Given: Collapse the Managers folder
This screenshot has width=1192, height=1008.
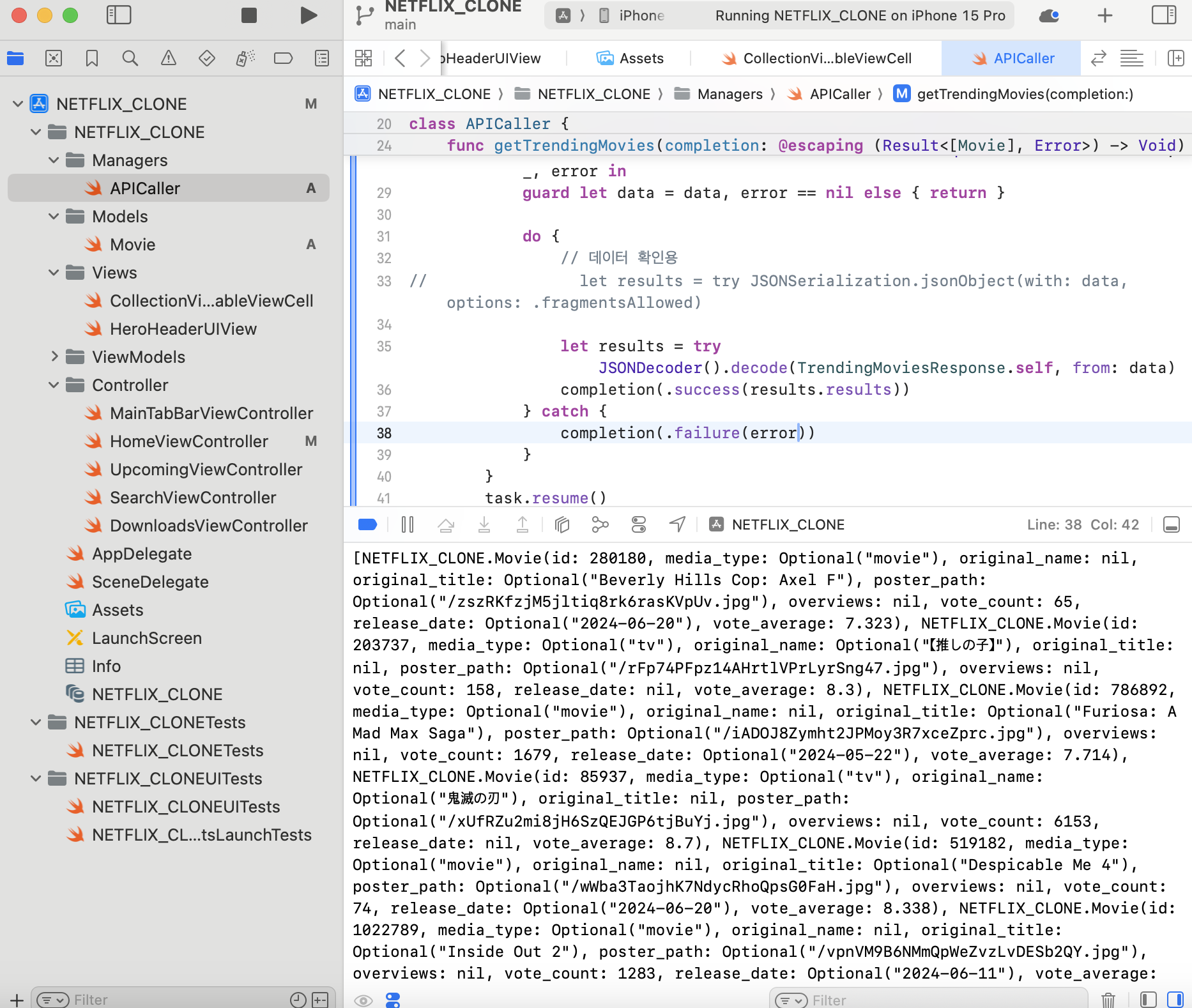Looking at the screenshot, I should 54,160.
